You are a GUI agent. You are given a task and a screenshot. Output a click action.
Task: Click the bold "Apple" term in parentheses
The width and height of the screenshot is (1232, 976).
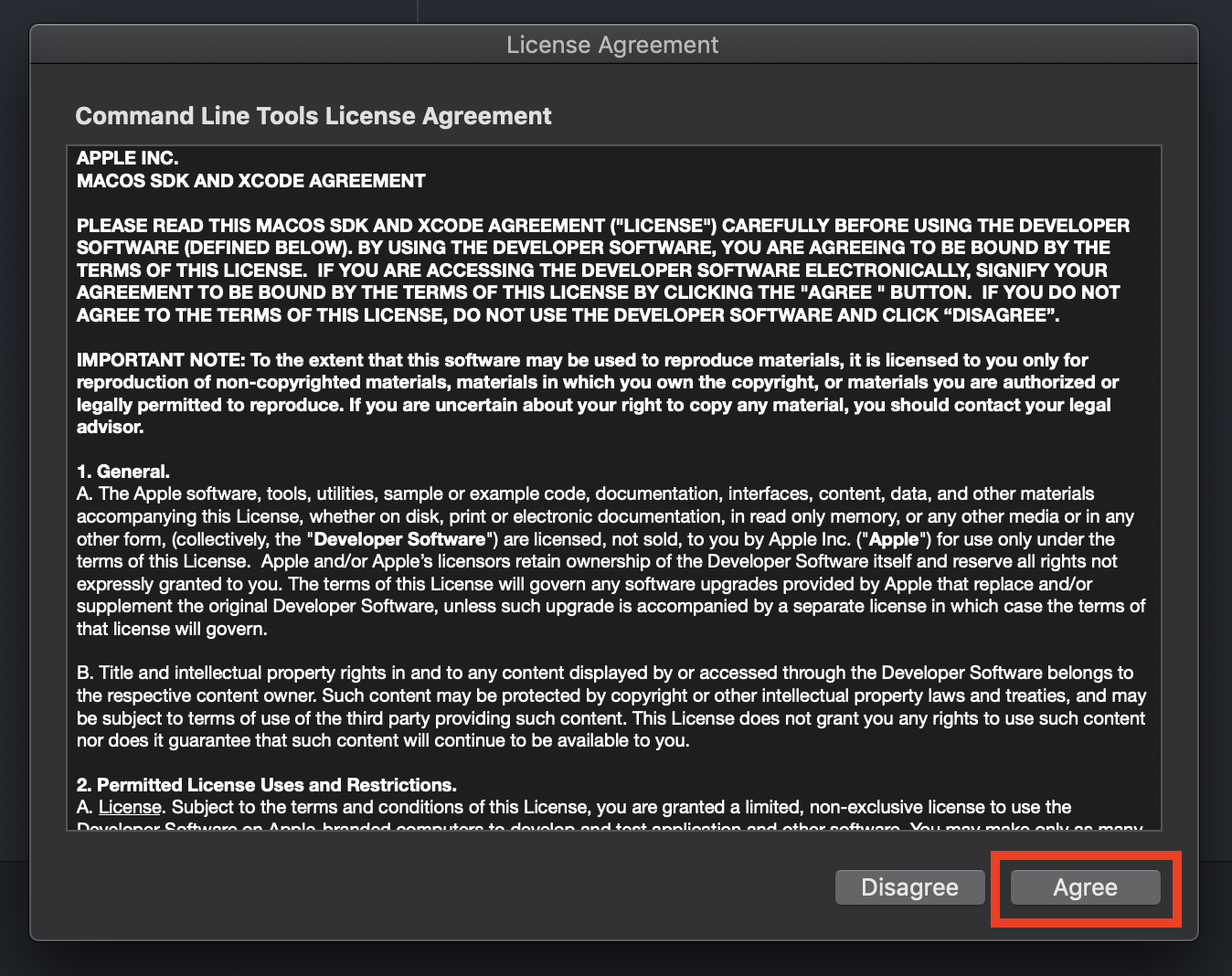(x=893, y=539)
